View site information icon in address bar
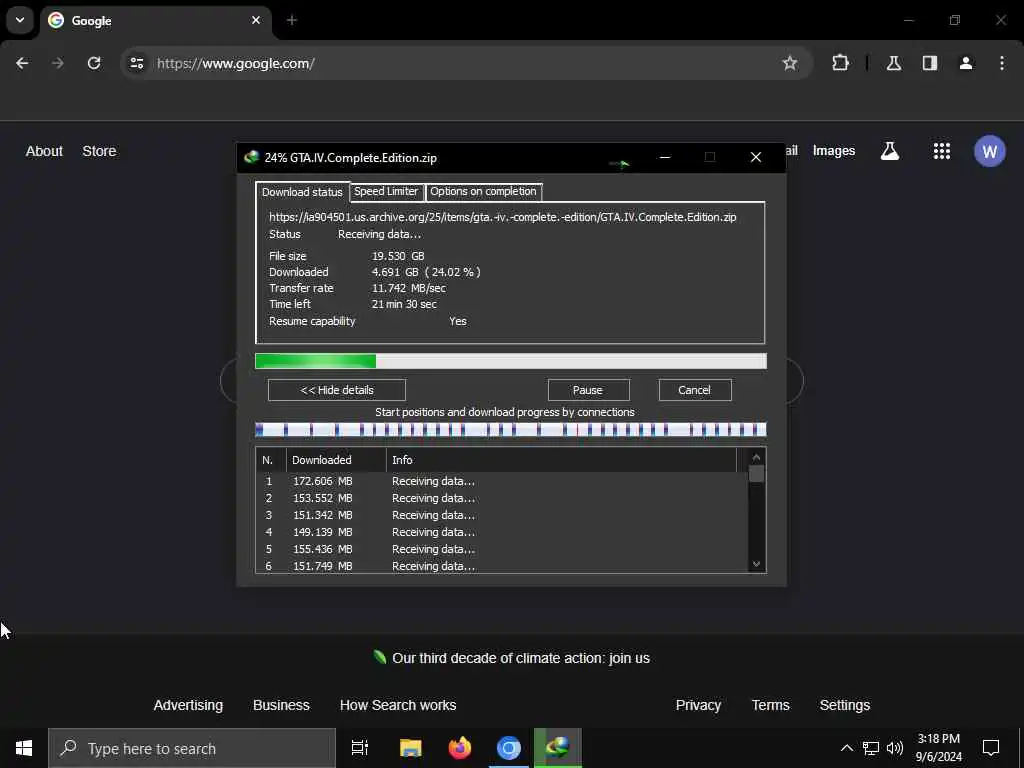1024x768 pixels. [x=136, y=63]
